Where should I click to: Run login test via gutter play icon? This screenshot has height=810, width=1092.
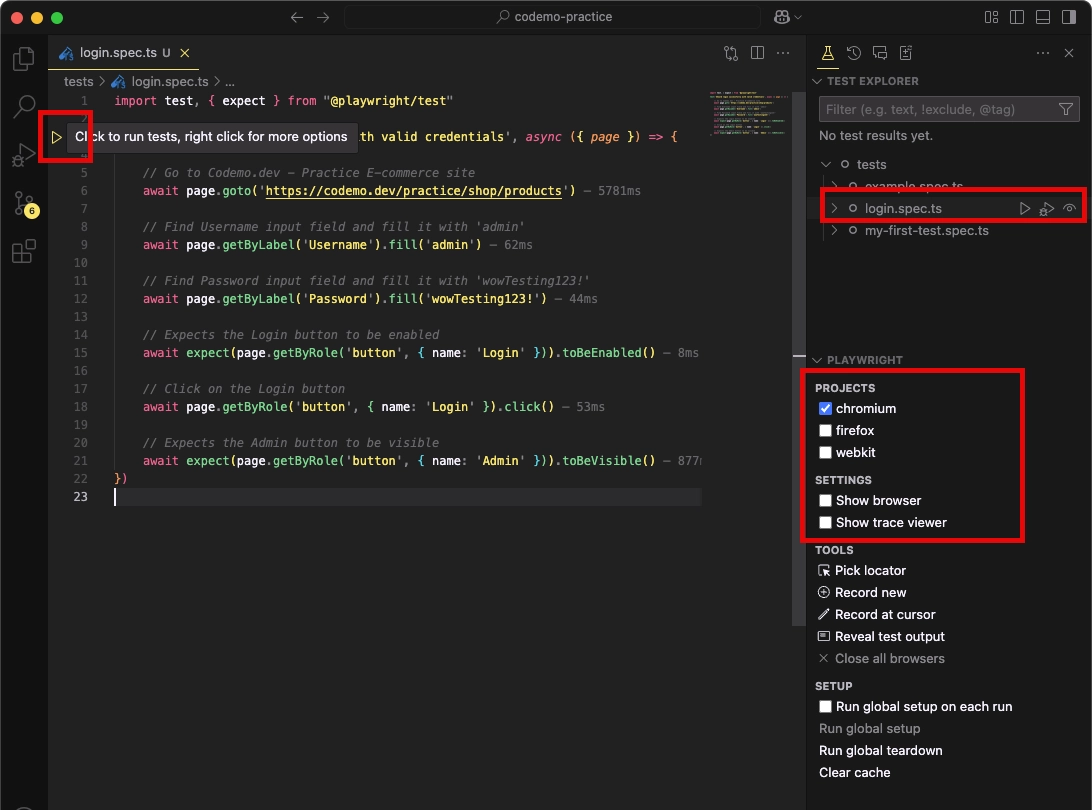point(56,137)
